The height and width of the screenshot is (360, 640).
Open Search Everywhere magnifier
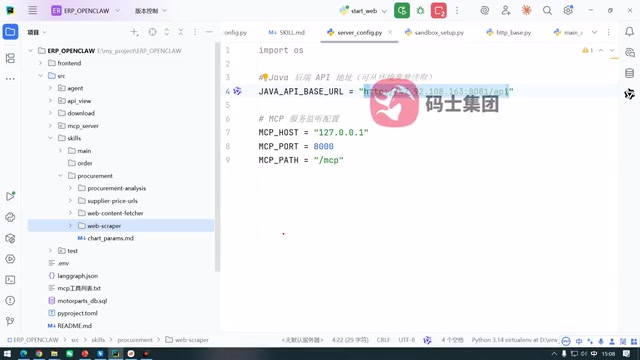click(x=547, y=11)
